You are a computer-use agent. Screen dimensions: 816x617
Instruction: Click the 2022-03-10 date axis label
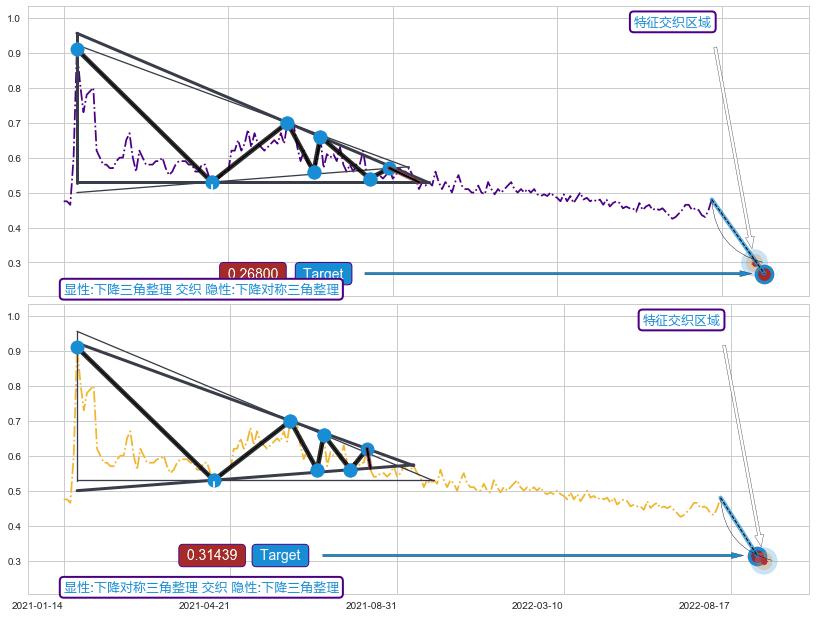click(x=537, y=605)
